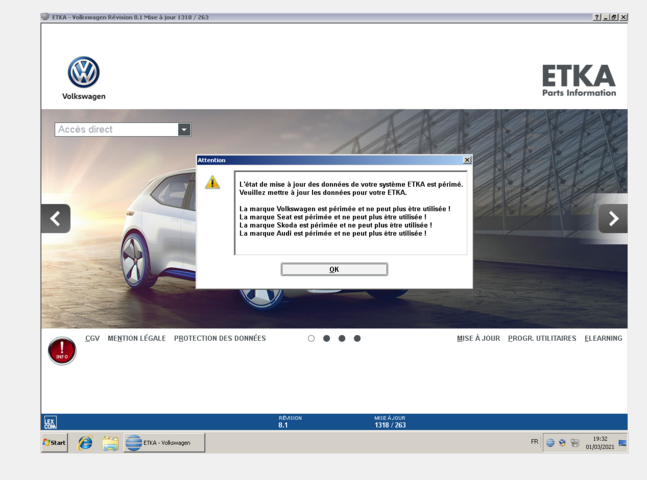Select the second slide indicator dot

(326, 338)
